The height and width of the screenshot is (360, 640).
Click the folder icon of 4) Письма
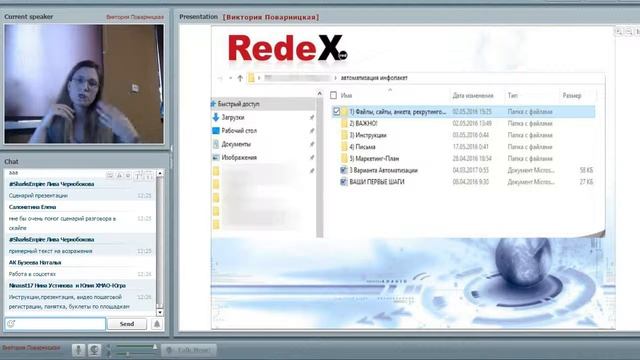pyautogui.click(x=344, y=147)
